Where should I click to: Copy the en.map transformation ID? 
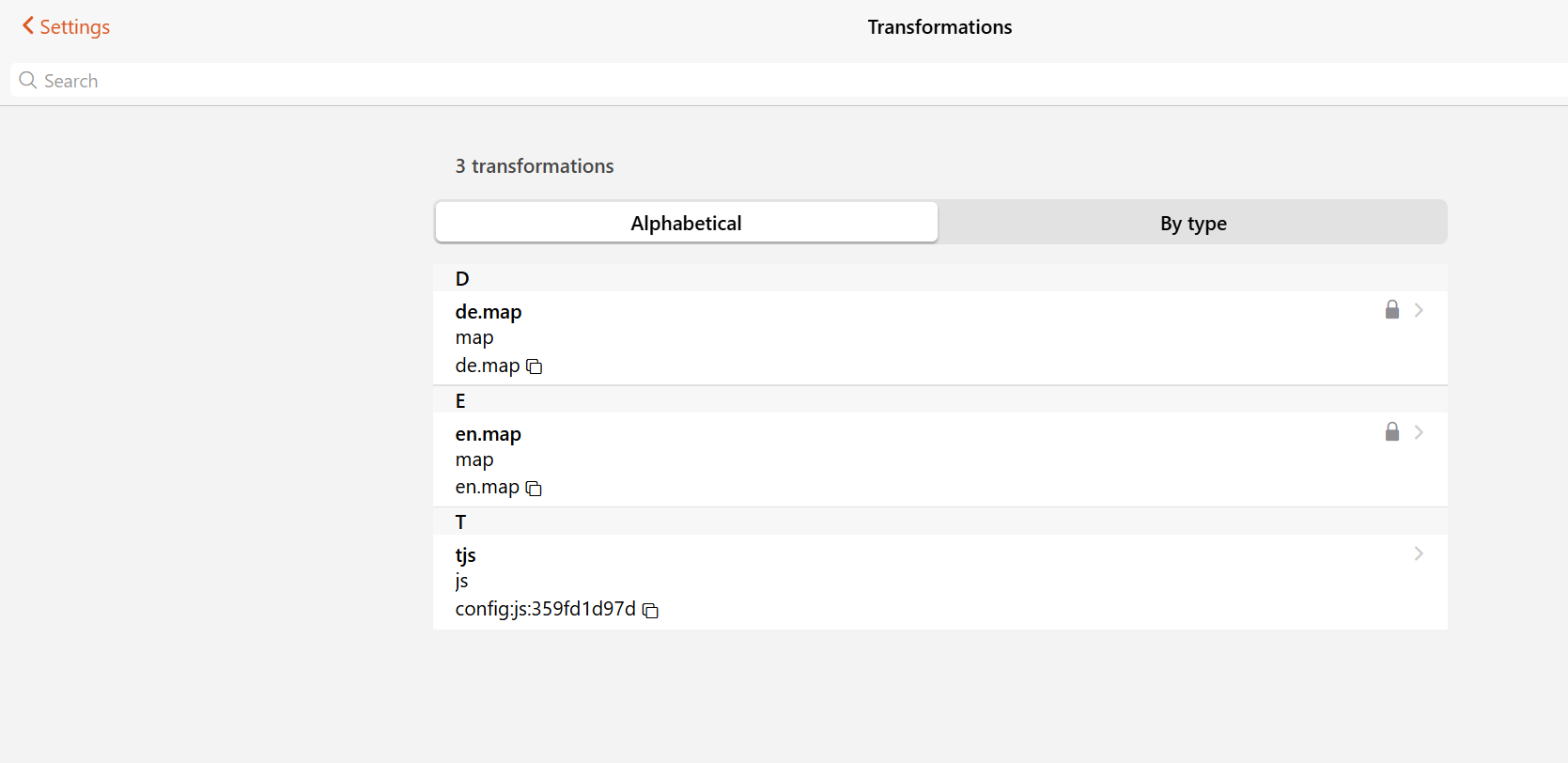click(x=534, y=489)
